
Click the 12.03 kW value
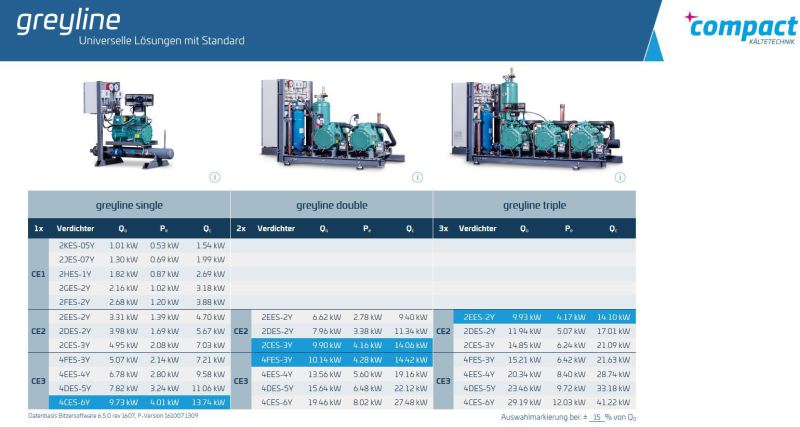click(569, 402)
